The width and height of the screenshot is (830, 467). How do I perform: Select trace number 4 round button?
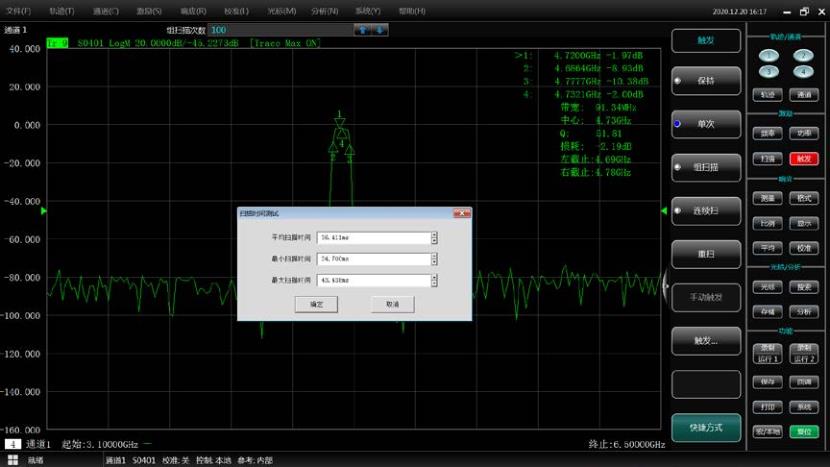pyautogui.click(x=803, y=72)
